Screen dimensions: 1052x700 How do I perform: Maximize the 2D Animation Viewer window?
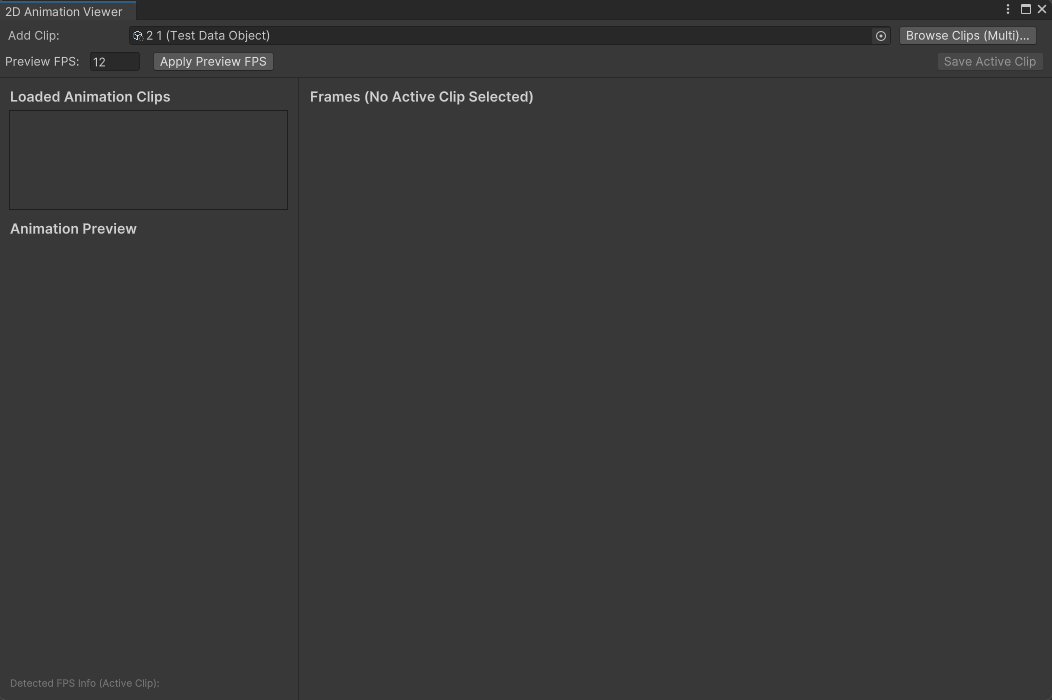point(1025,9)
